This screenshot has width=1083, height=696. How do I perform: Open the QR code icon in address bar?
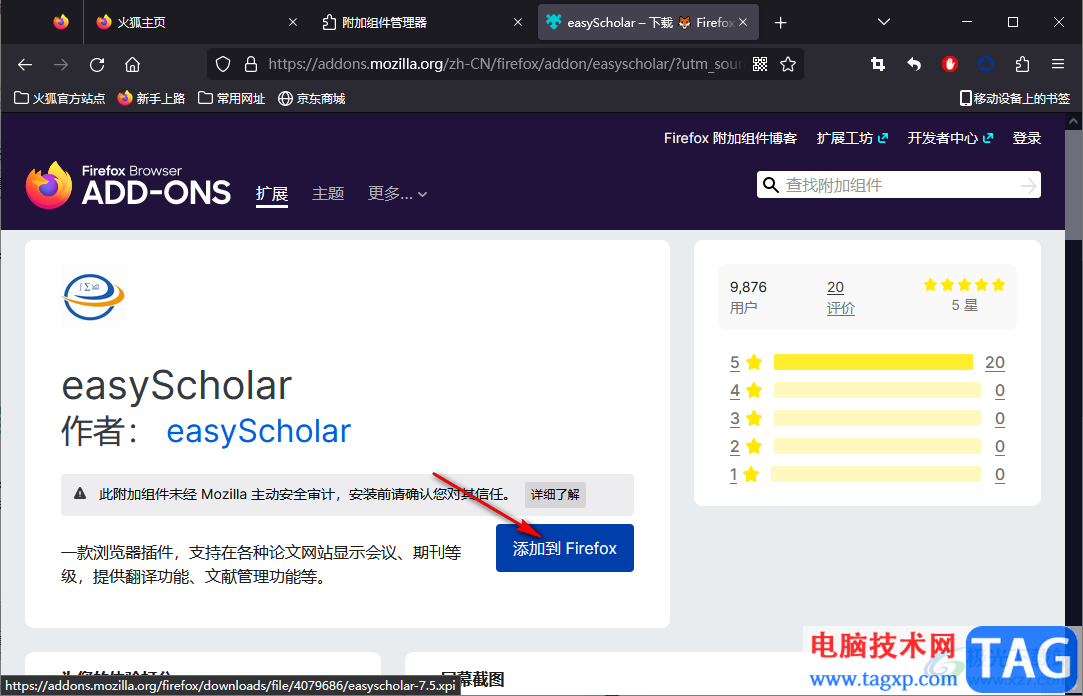click(760, 64)
